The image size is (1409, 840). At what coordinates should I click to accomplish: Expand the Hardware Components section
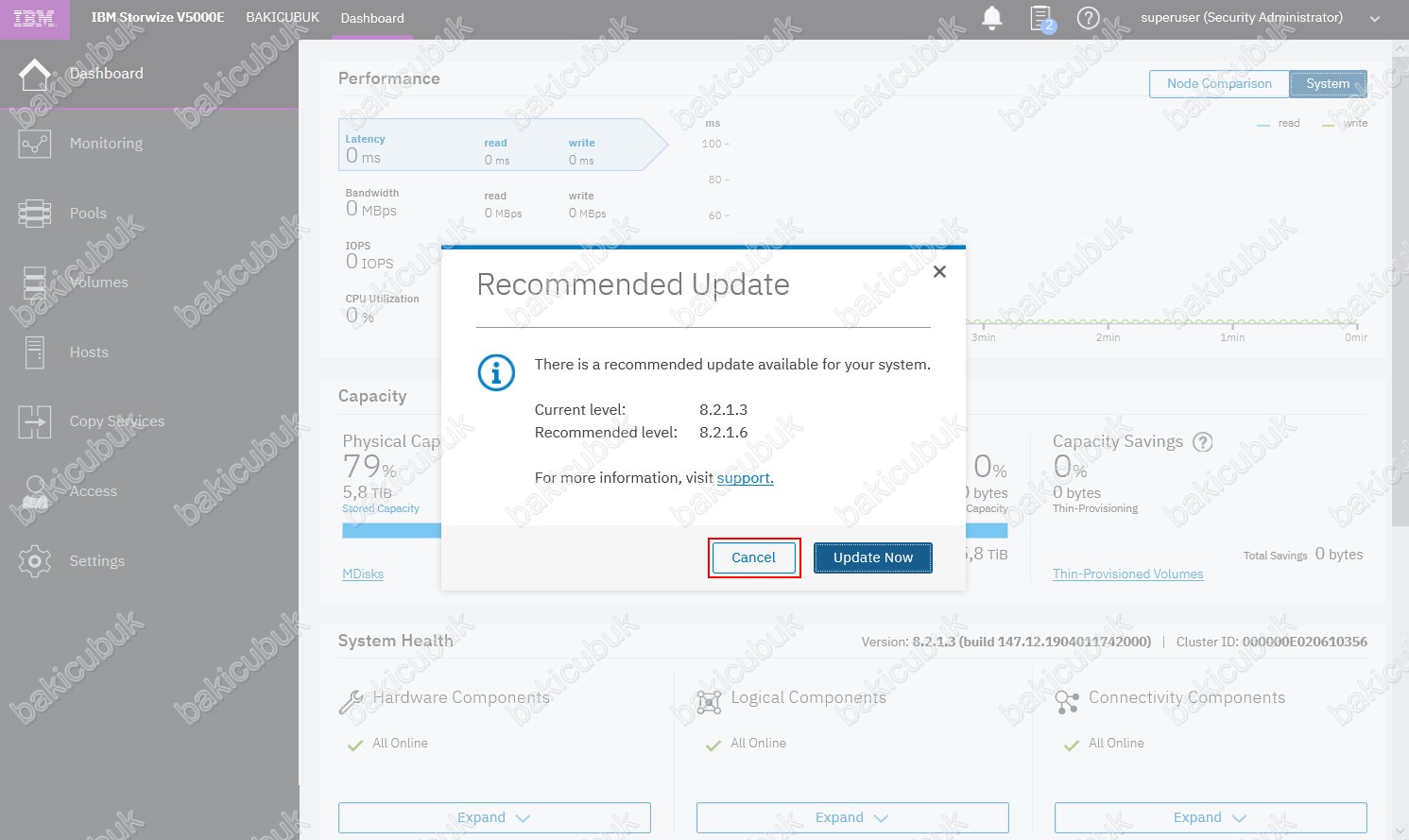click(x=494, y=817)
